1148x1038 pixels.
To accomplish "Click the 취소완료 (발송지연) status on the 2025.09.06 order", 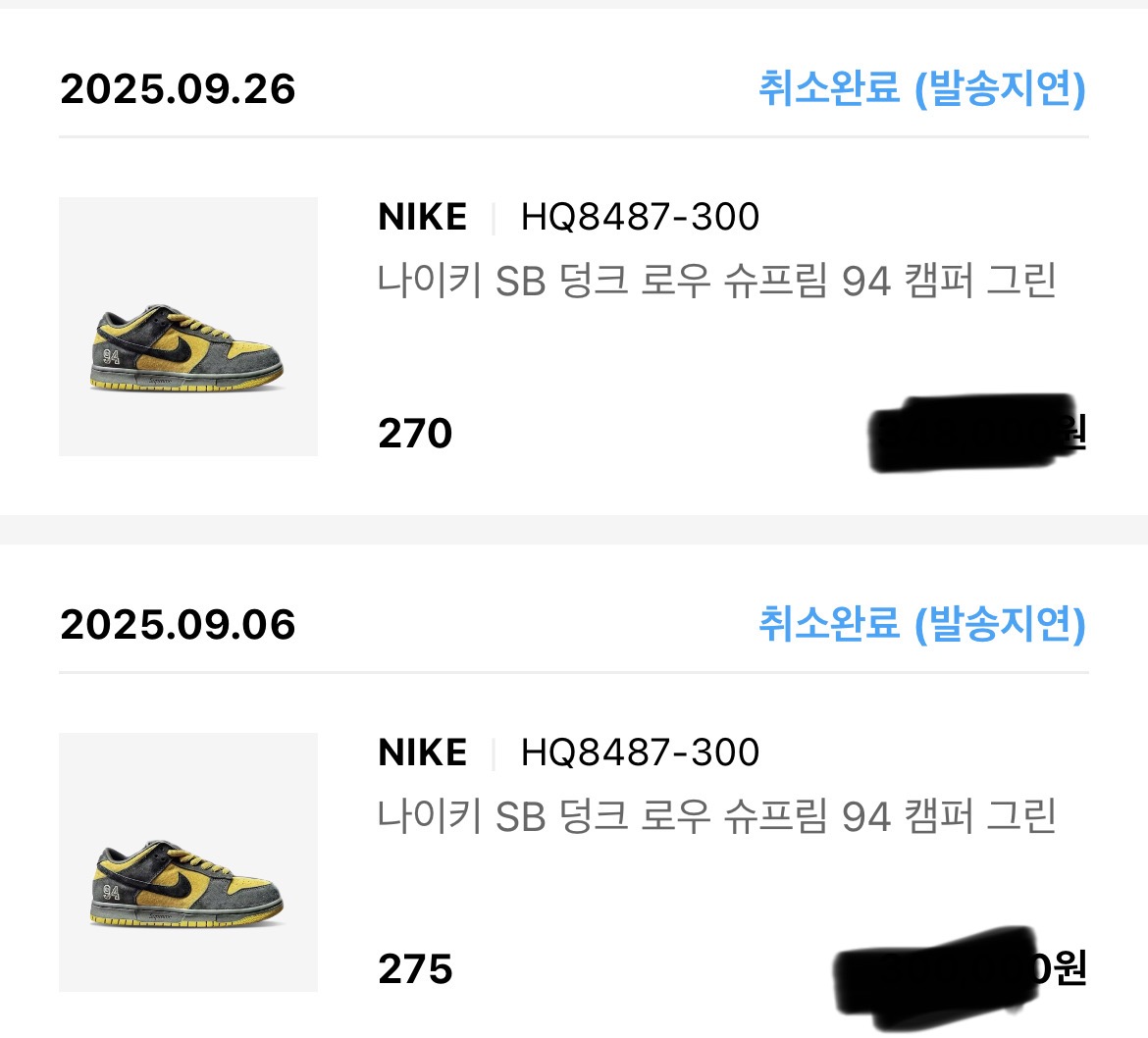I will [921, 624].
